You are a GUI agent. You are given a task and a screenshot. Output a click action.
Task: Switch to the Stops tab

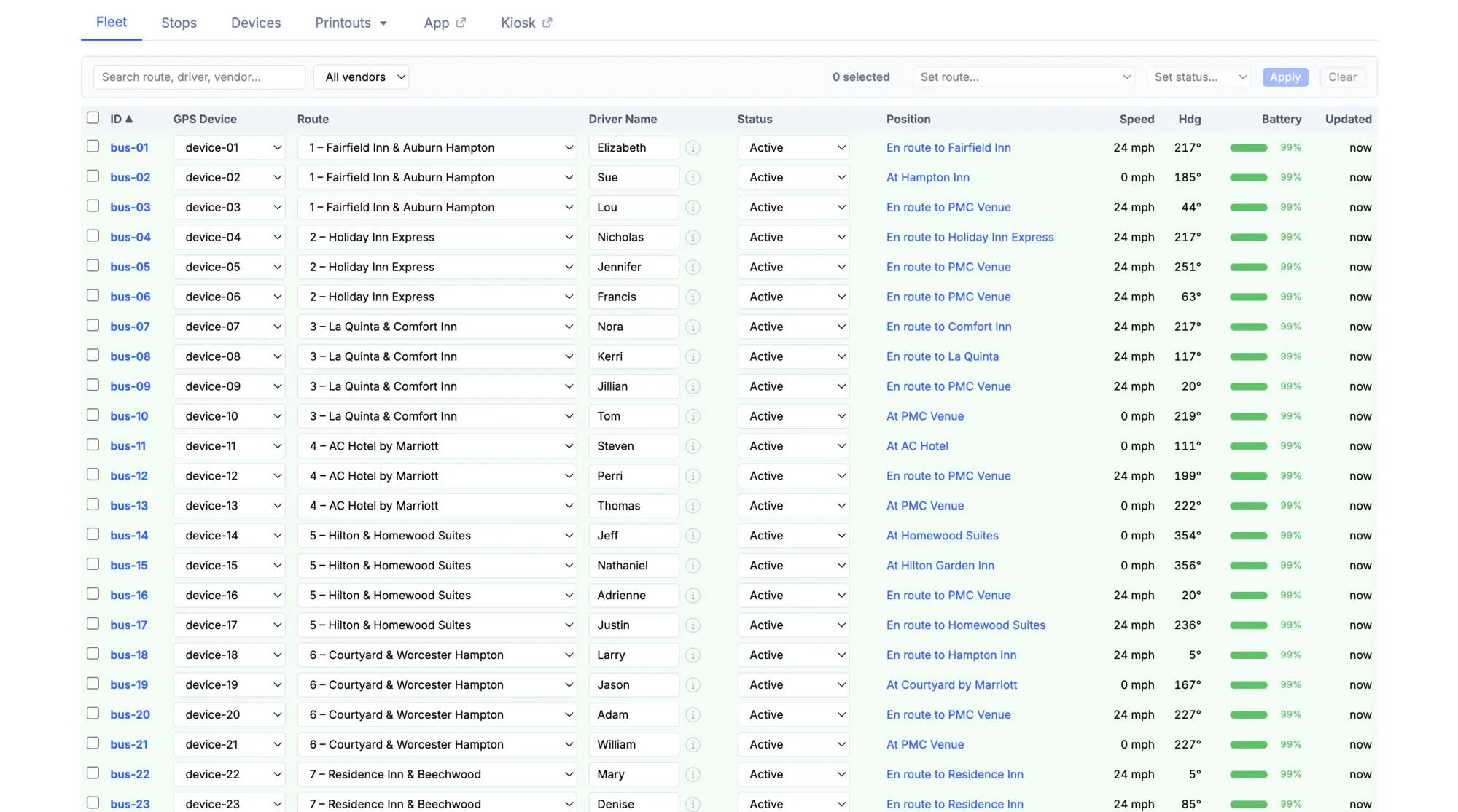(179, 23)
